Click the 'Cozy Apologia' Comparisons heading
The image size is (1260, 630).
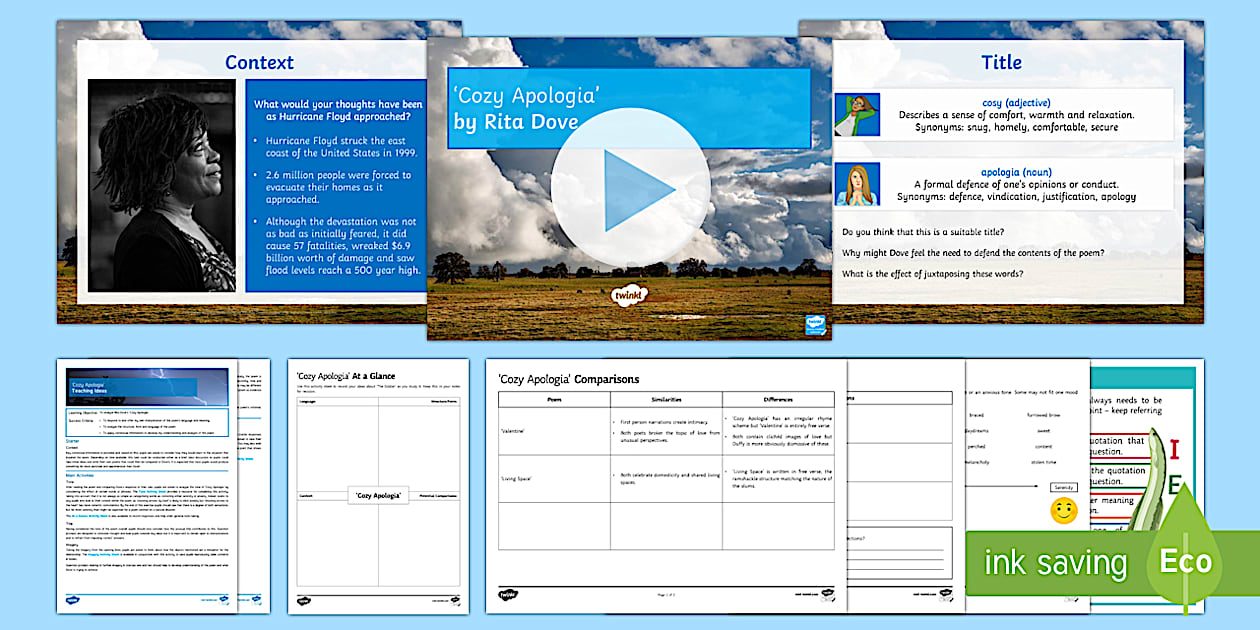pos(568,379)
